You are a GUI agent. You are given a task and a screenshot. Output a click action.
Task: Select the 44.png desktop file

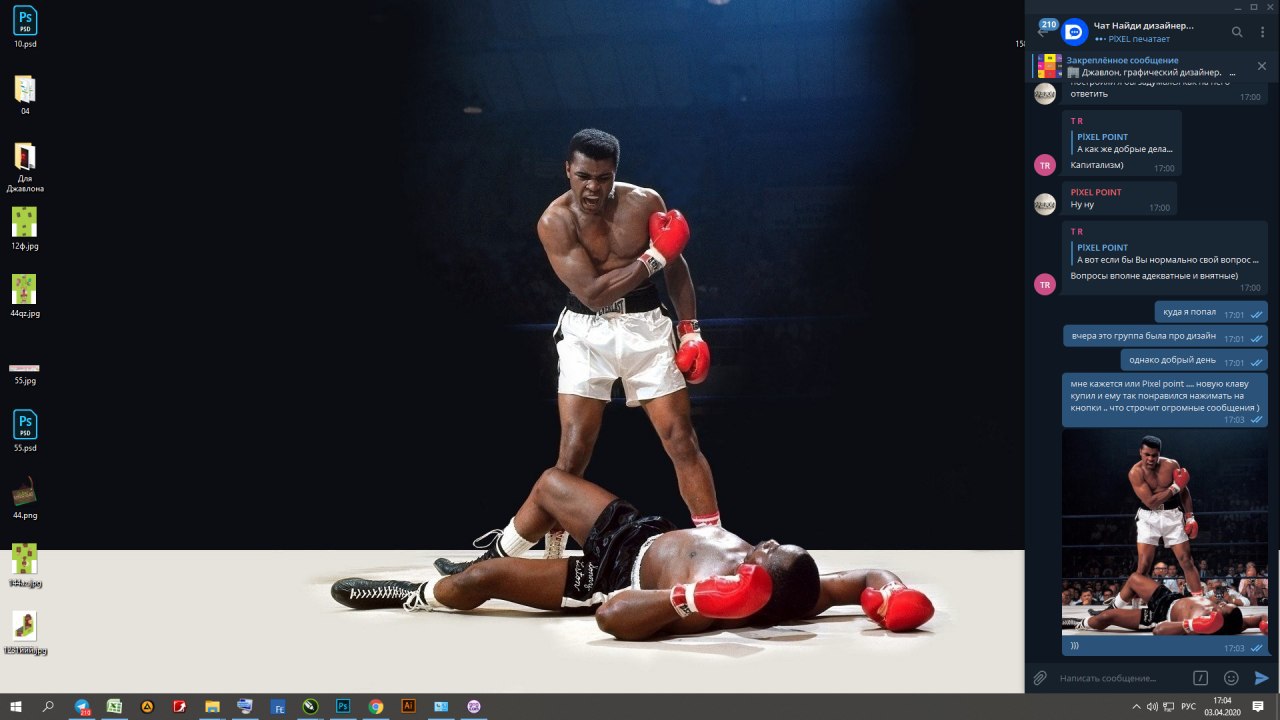(x=25, y=498)
